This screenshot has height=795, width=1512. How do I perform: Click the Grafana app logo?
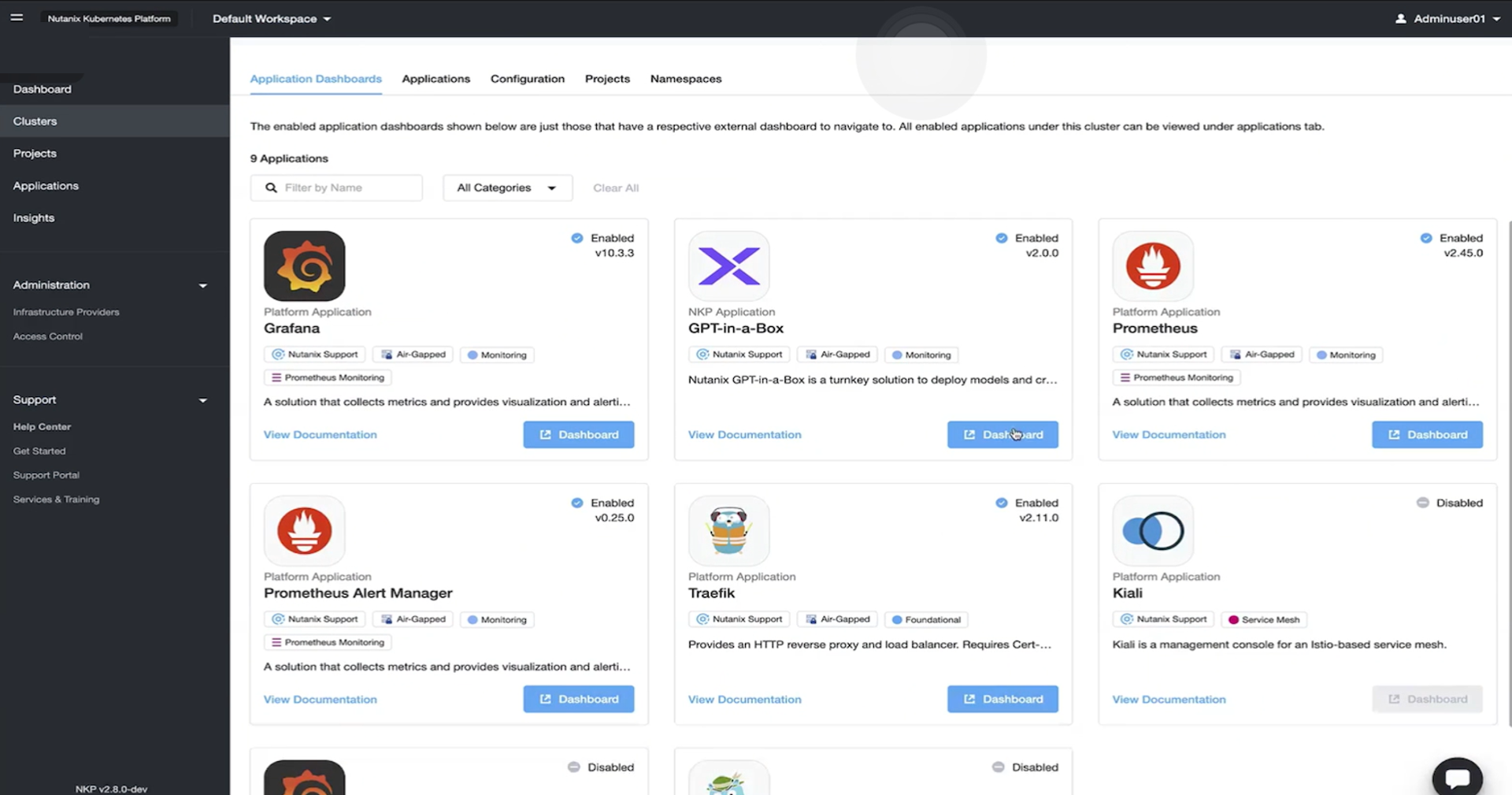click(x=304, y=266)
